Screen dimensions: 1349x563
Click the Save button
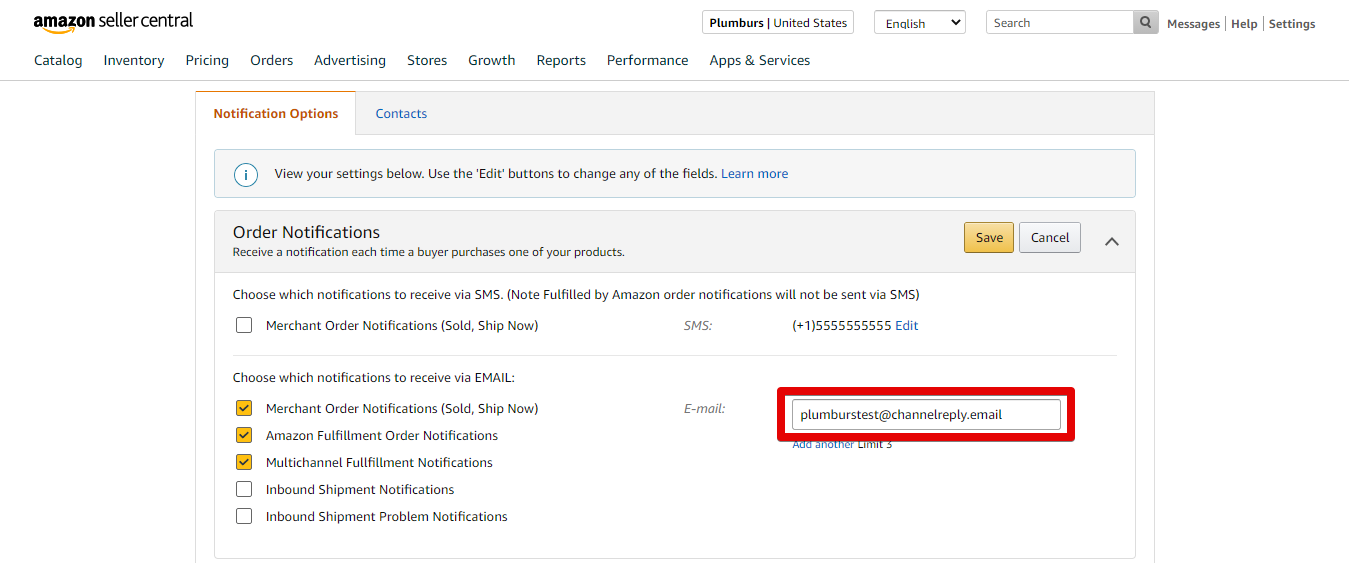(x=989, y=237)
